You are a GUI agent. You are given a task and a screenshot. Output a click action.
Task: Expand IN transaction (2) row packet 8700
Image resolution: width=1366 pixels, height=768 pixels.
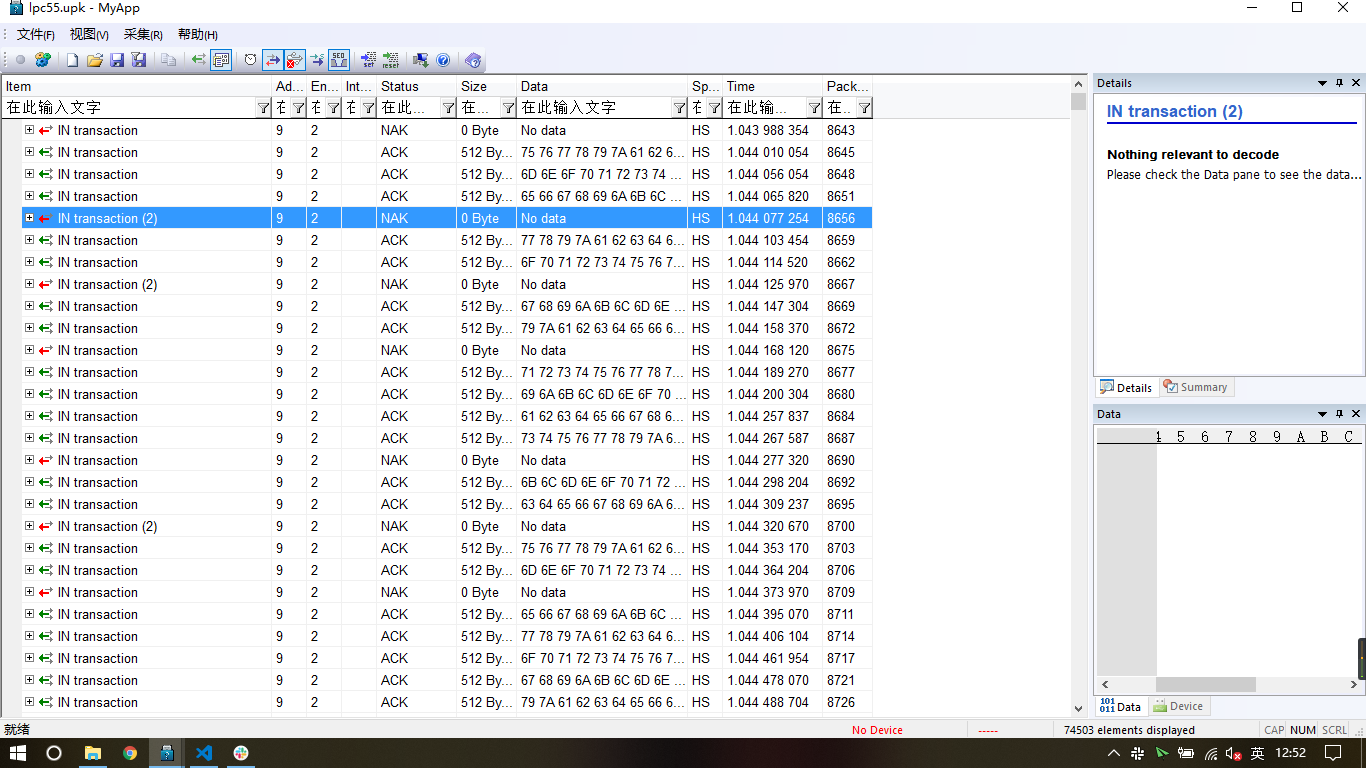29,526
